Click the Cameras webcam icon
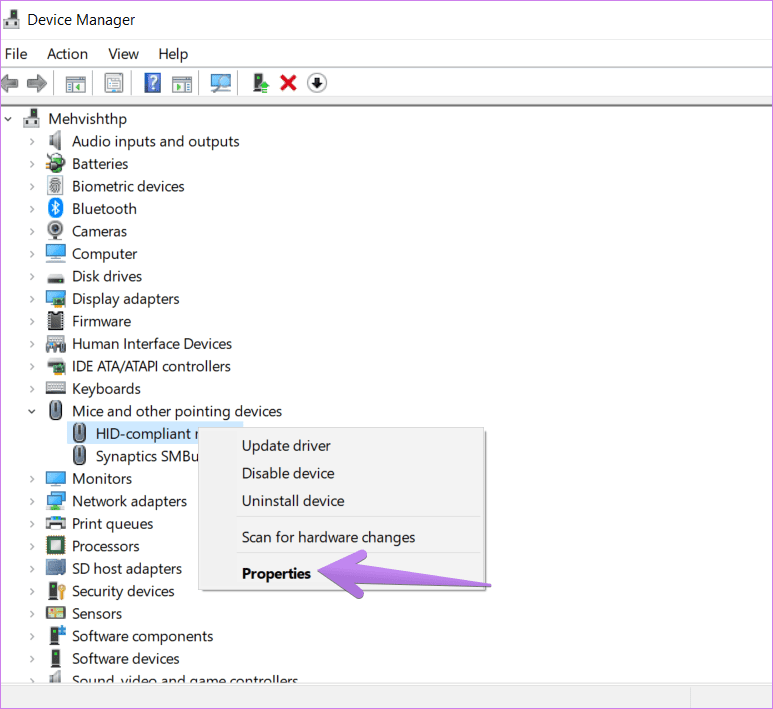 click(x=55, y=231)
